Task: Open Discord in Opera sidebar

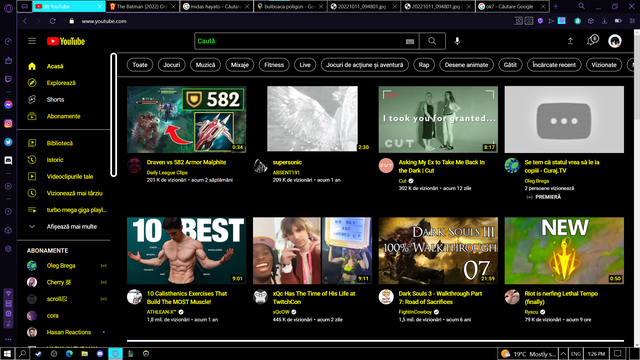Action: click(x=8, y=160)
